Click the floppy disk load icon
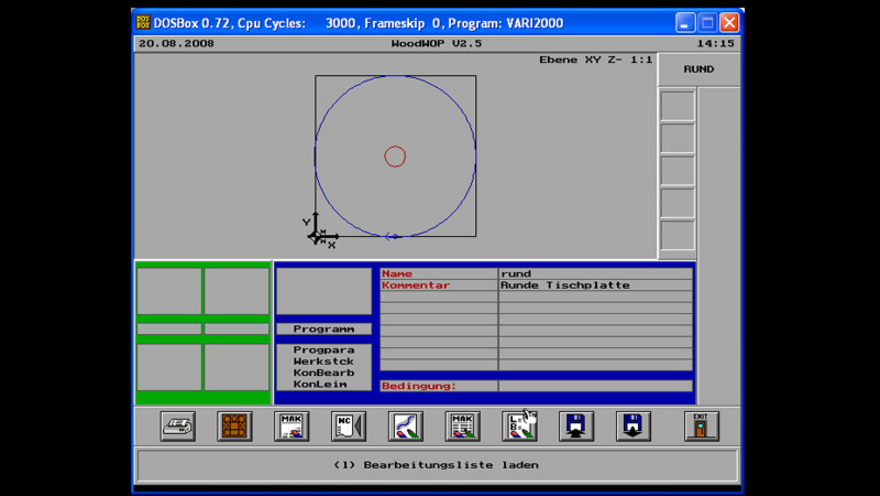 tap(576, 426)
